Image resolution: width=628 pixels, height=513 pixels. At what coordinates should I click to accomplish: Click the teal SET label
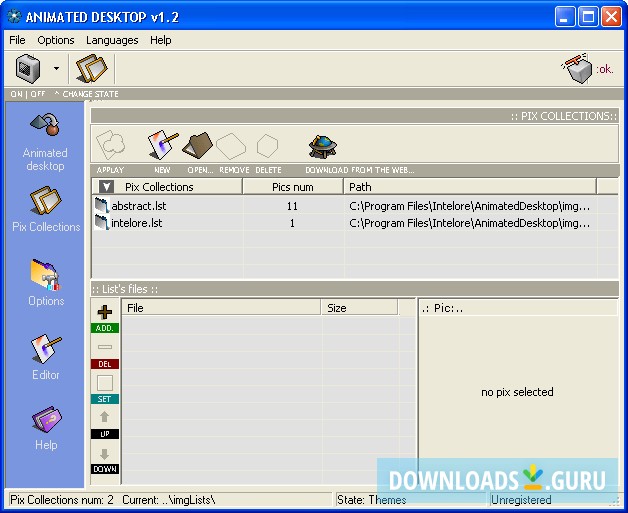(x=105, y=399)
